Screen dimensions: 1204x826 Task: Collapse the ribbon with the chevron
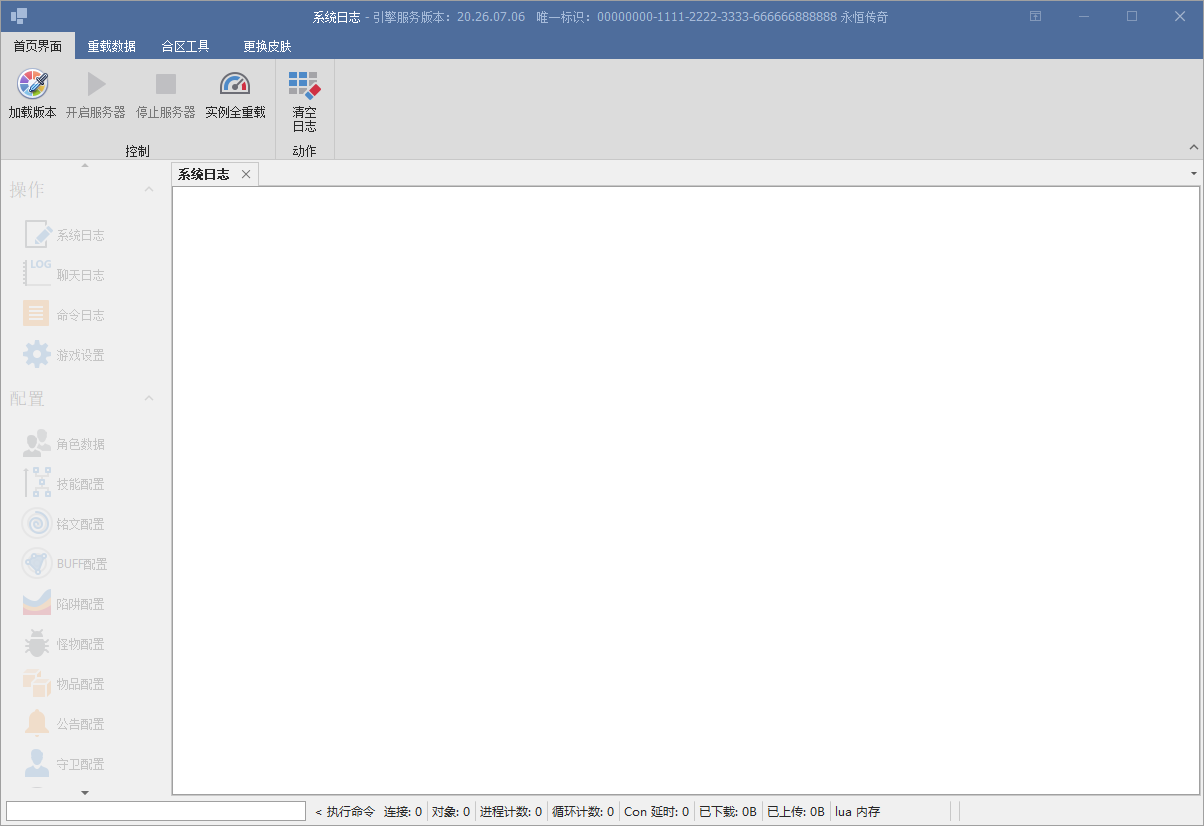tap(1193, 147)
